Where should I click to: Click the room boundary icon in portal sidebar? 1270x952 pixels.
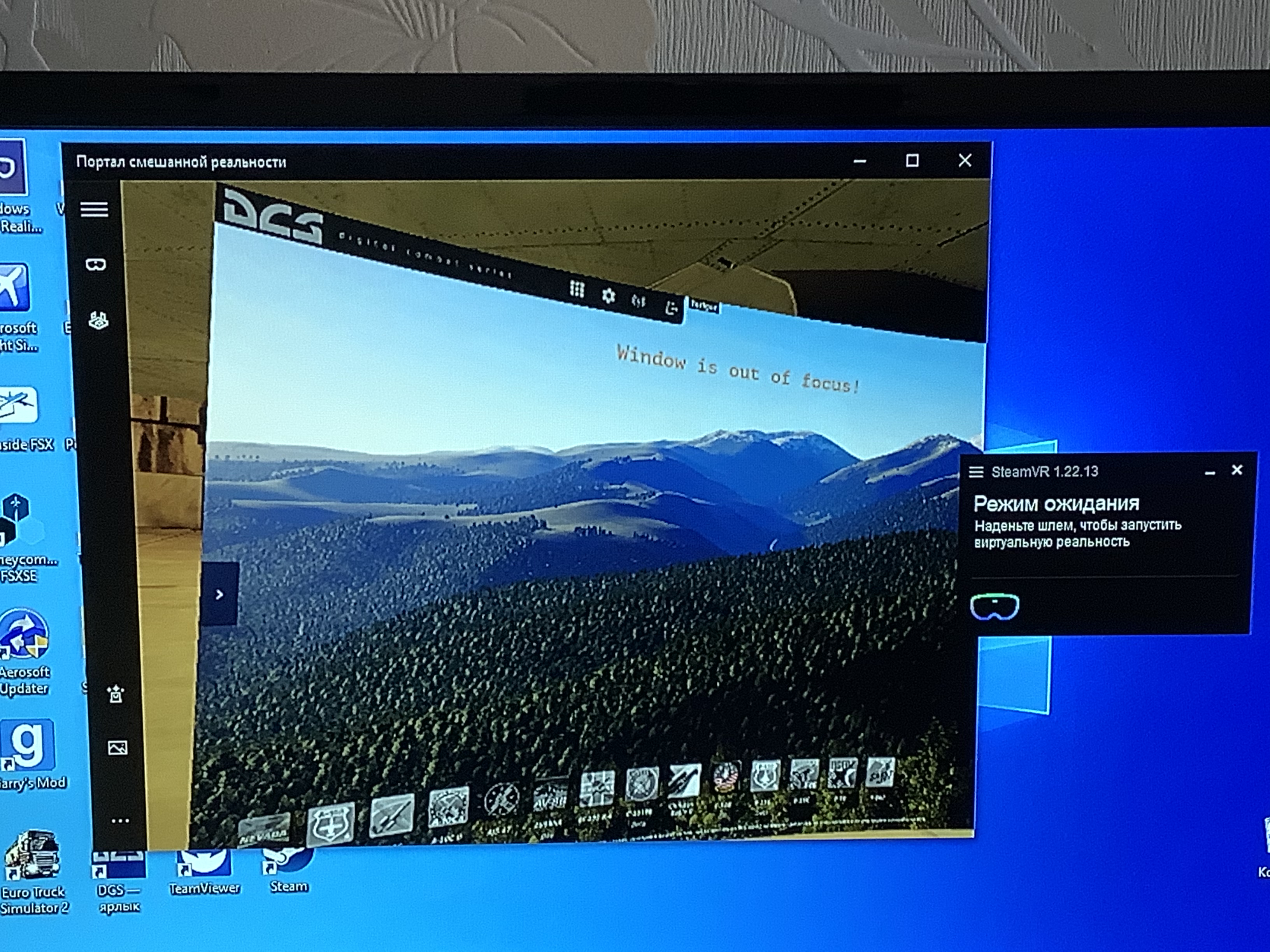98,320
